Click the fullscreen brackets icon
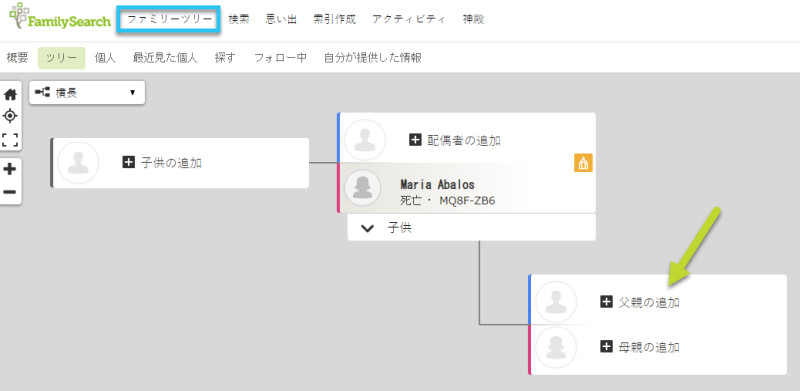 click(x=10, y=139)
